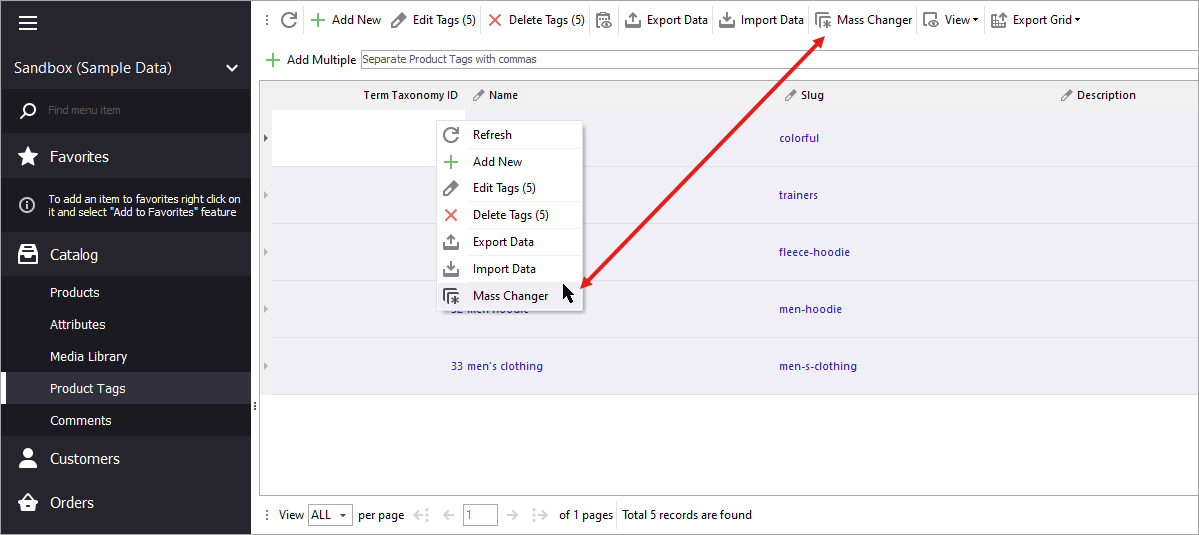The height and width of the screenshot is (535, 1199).
Task: Open the per page ALL dropdown
Action: pos(330,515)
